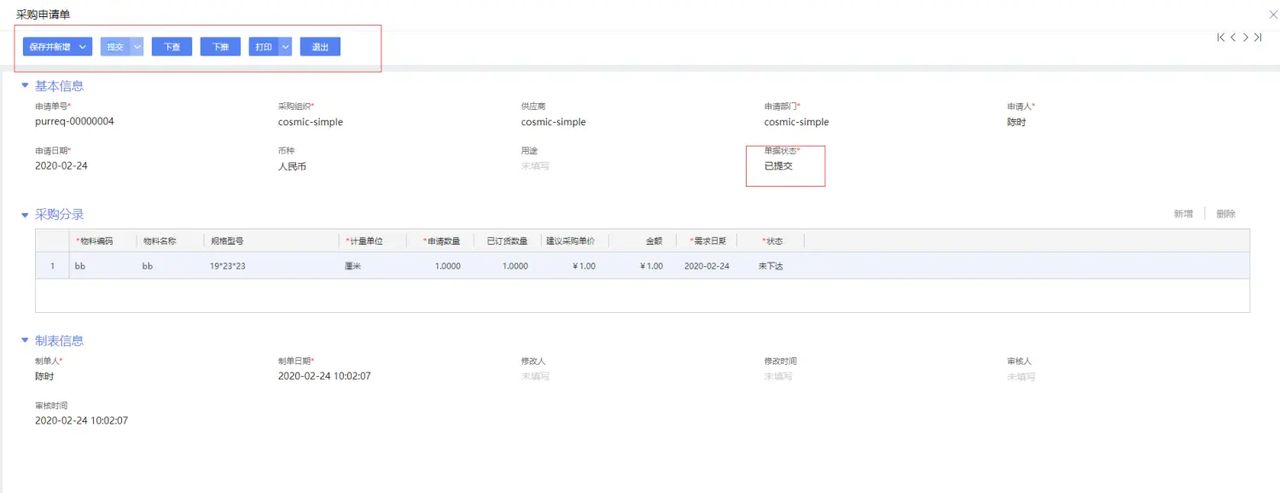Screen dimensions: 1280x493
Task: Click the 退出 button
Action: (x=320, y=47)
